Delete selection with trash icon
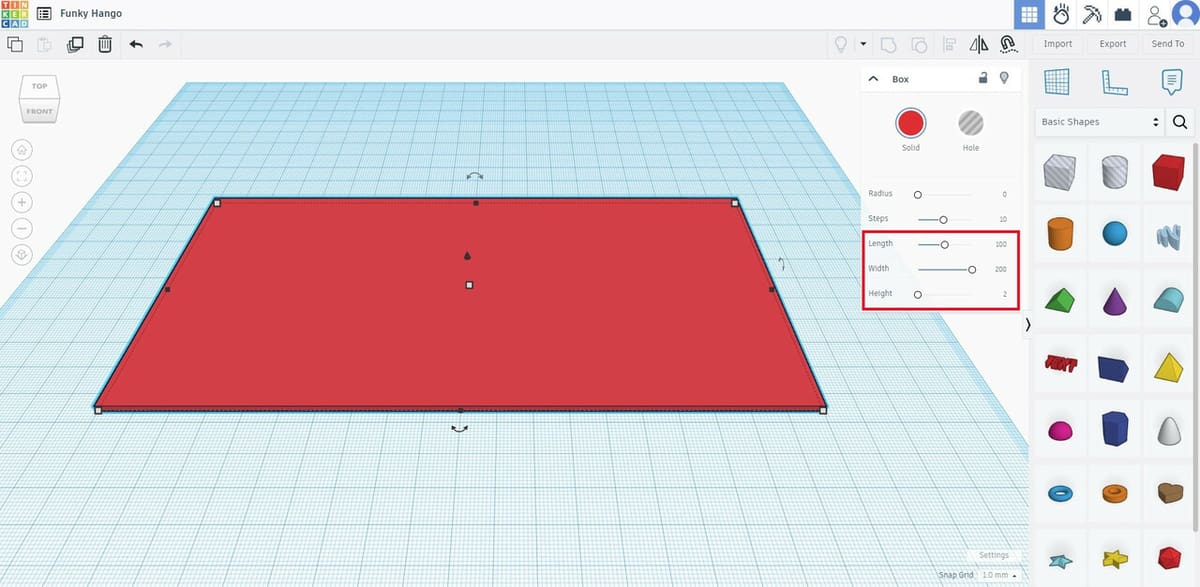1200x587 pixels. point(105,44)
